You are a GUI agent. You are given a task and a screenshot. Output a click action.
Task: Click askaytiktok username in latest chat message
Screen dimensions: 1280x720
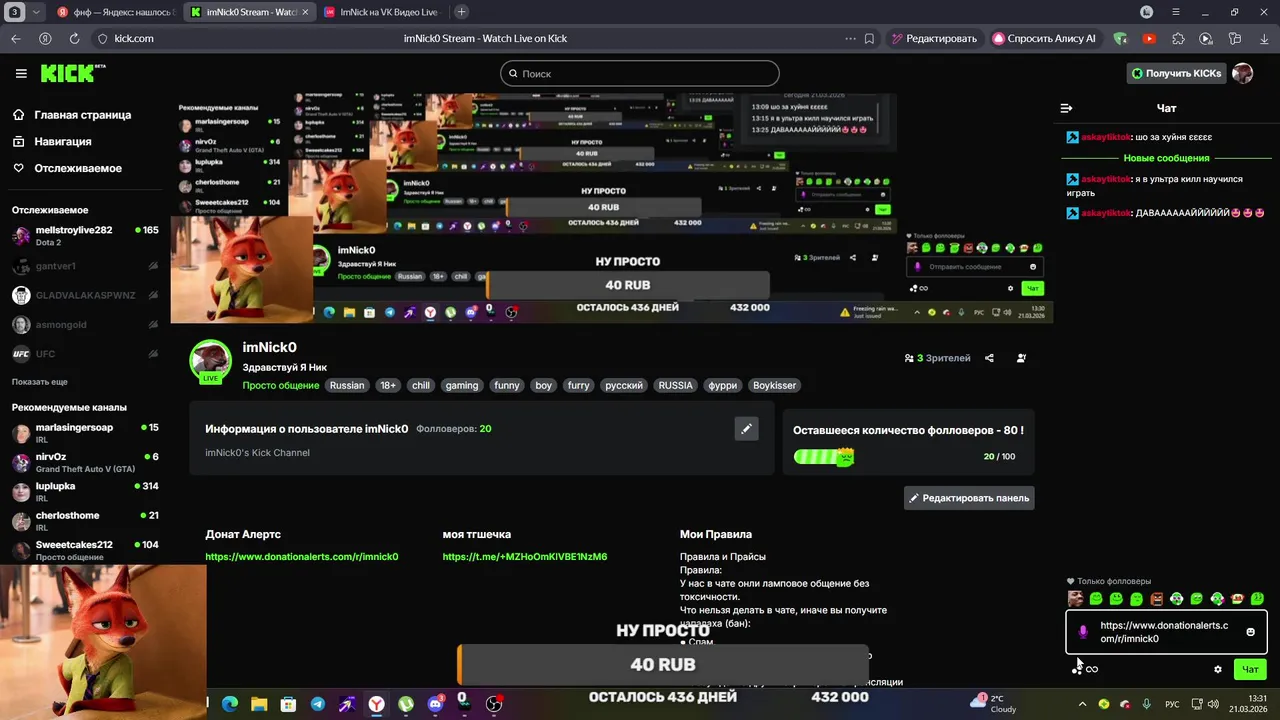(1106, 213)
